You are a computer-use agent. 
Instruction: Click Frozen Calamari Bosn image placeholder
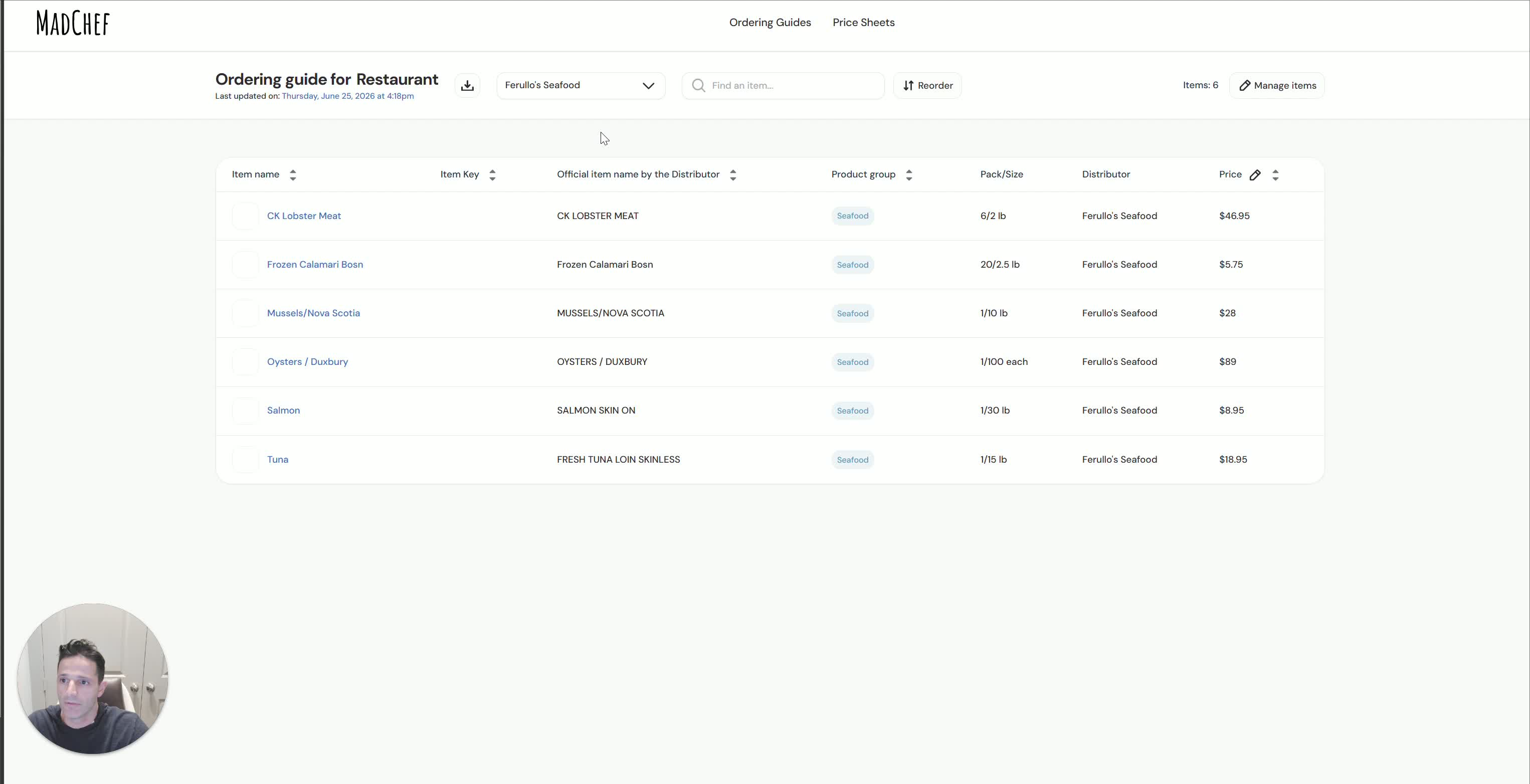(x=245, y=265)
